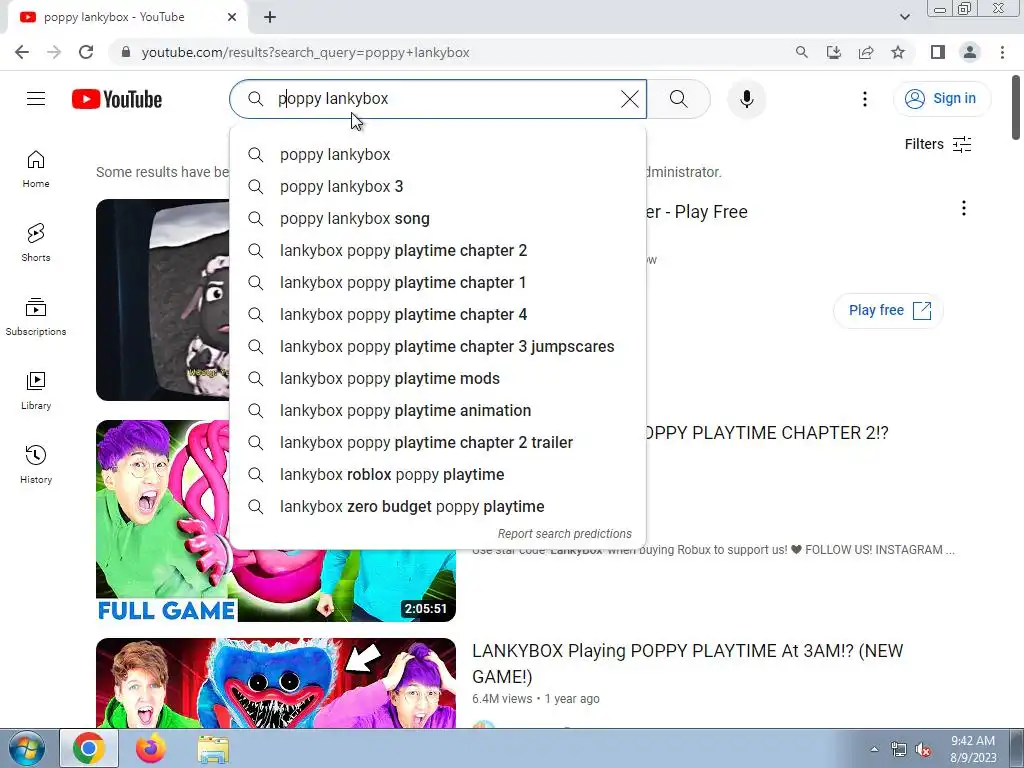
Task: Open the network tray icon
Action: click(x=899, y=750)
